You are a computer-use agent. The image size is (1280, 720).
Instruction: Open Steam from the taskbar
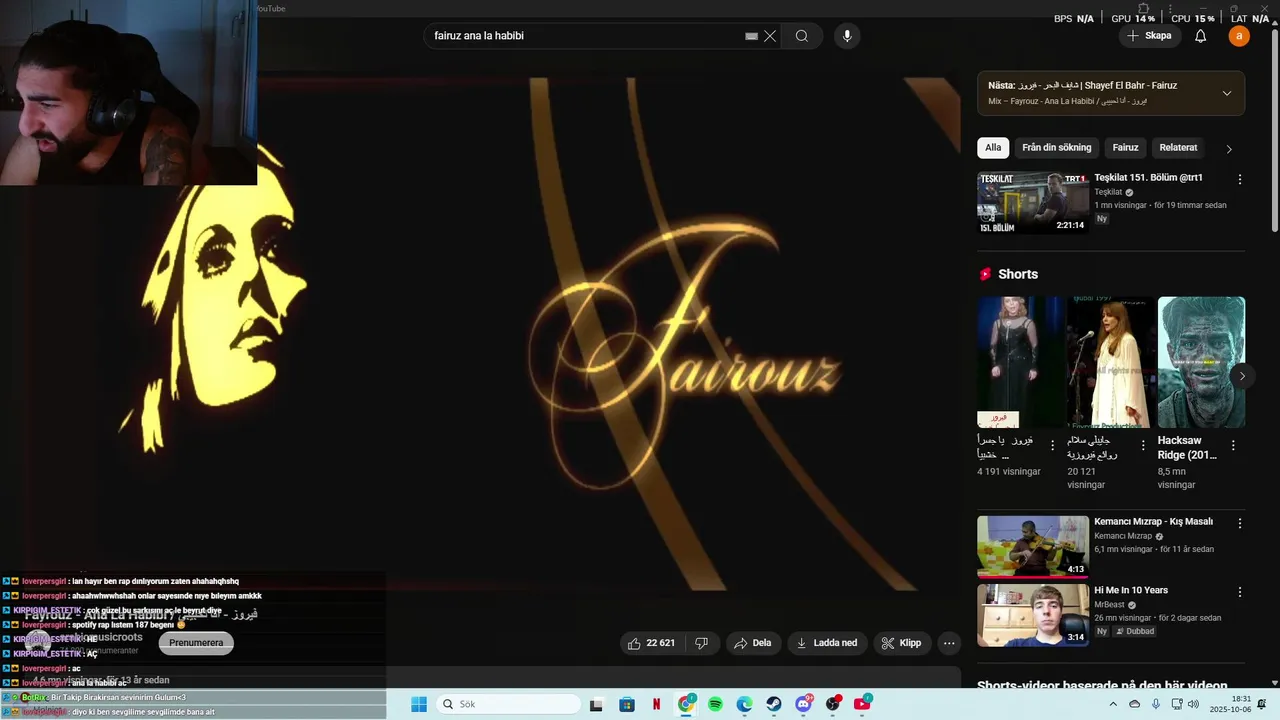[x=774, y=704]
